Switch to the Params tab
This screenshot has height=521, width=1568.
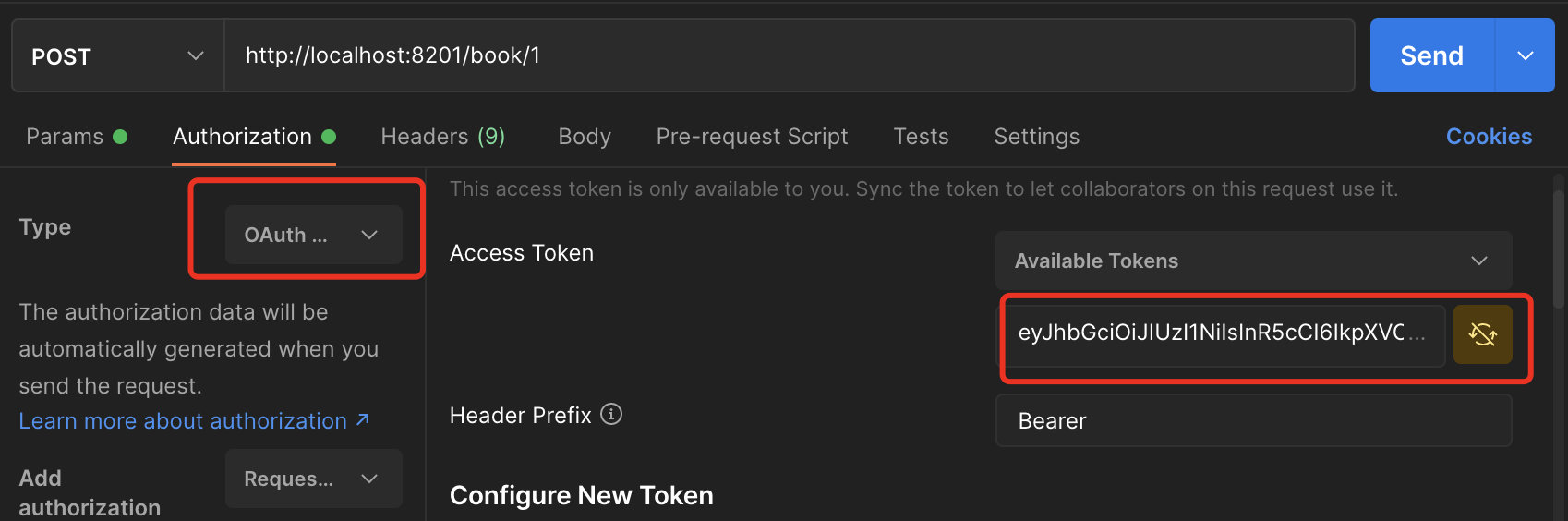click(77, 137)
